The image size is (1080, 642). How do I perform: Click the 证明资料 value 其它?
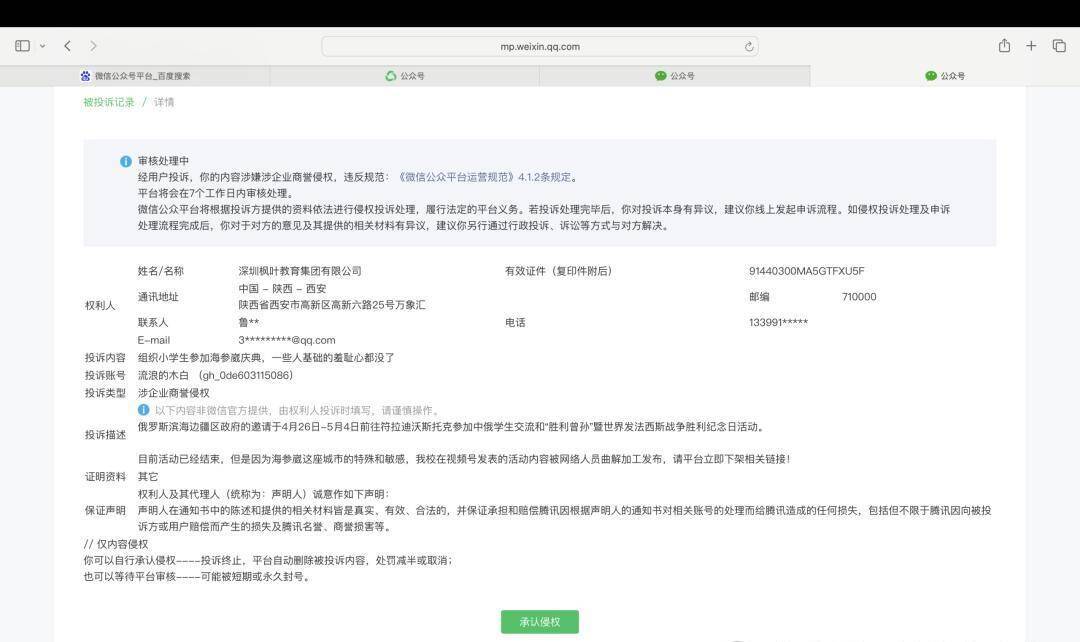pyautogui.click(x=148, y=477)
